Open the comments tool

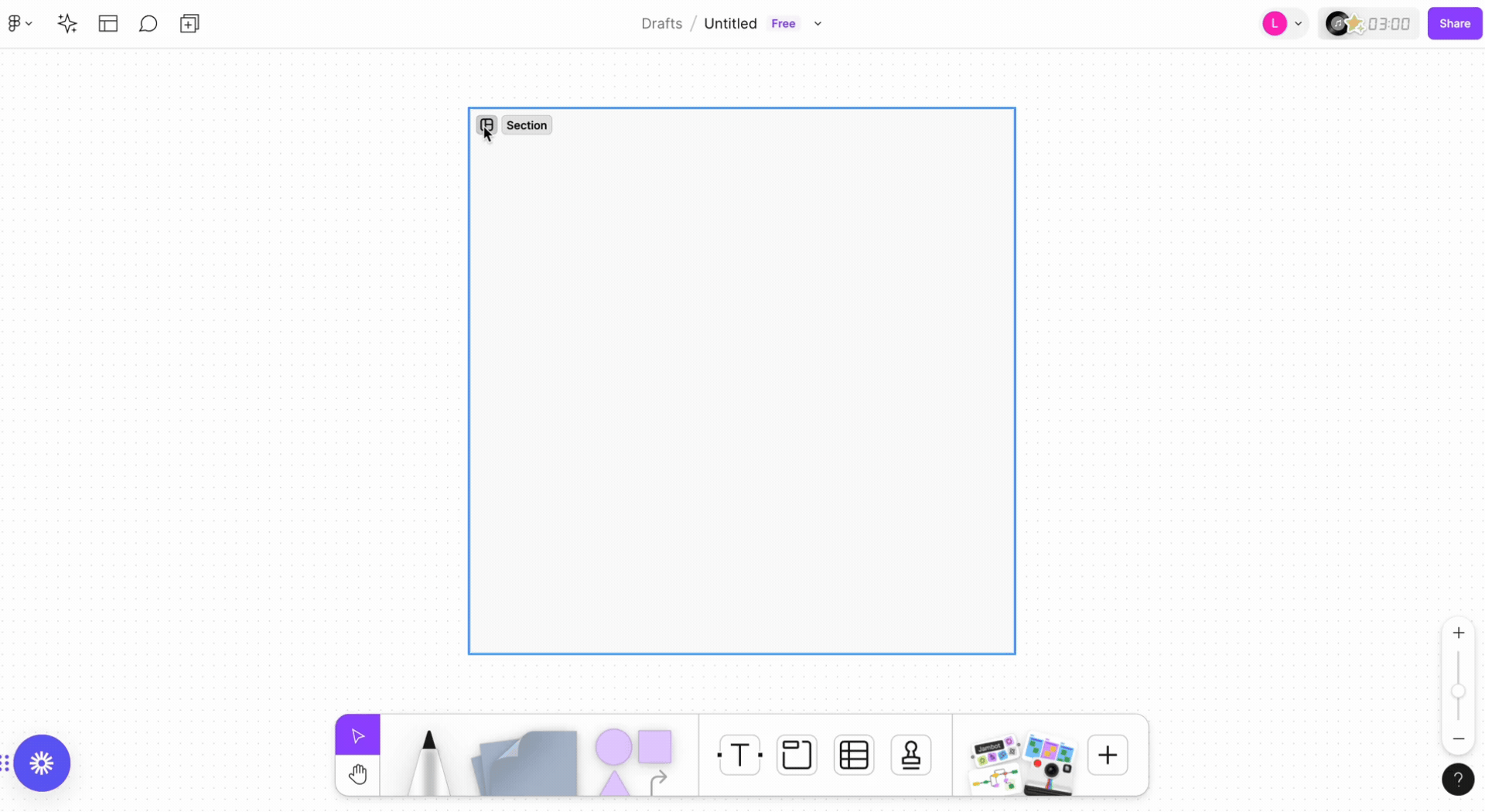click(x=148, y=24)
